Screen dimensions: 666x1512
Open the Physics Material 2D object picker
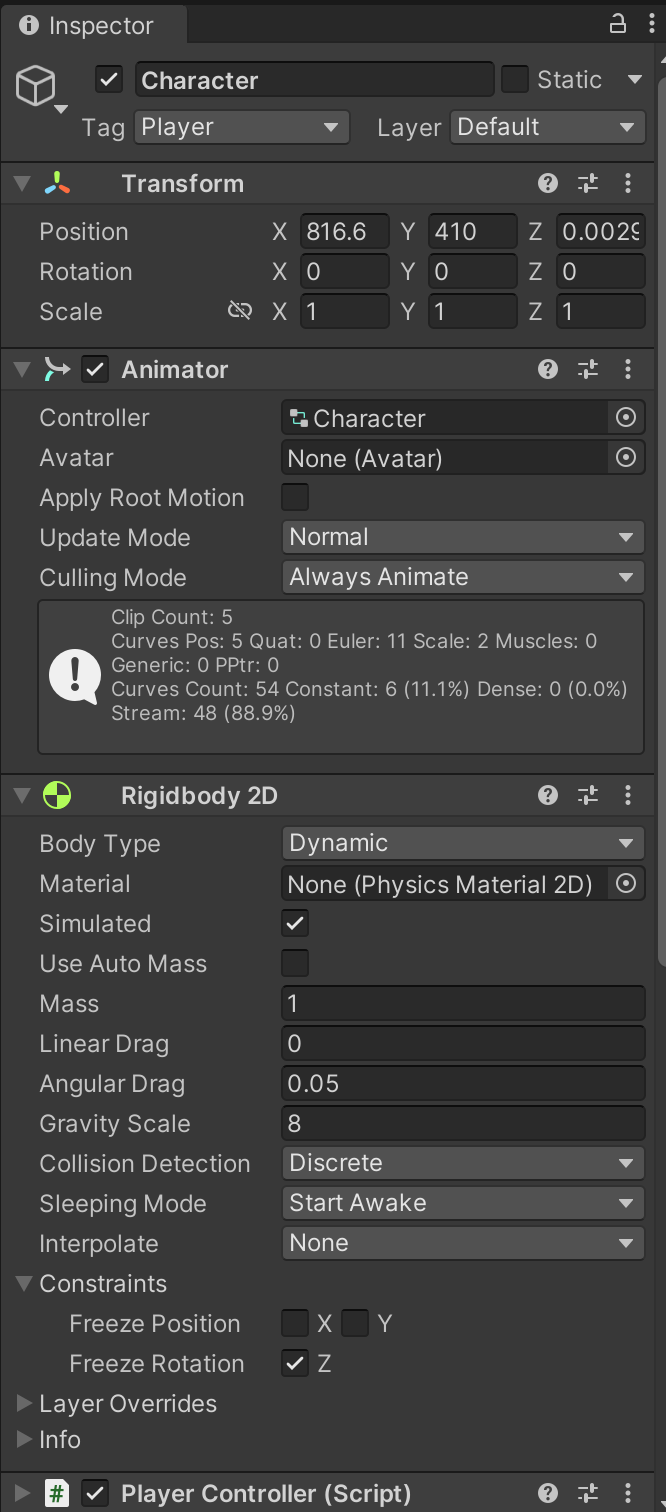[x=626, y=884]
